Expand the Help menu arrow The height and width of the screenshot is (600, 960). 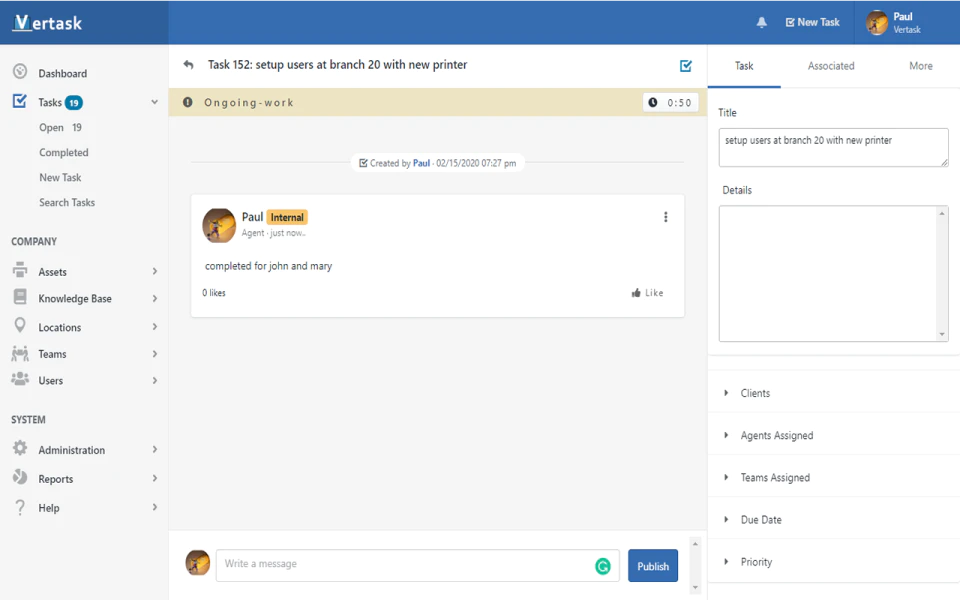(155, 507)
